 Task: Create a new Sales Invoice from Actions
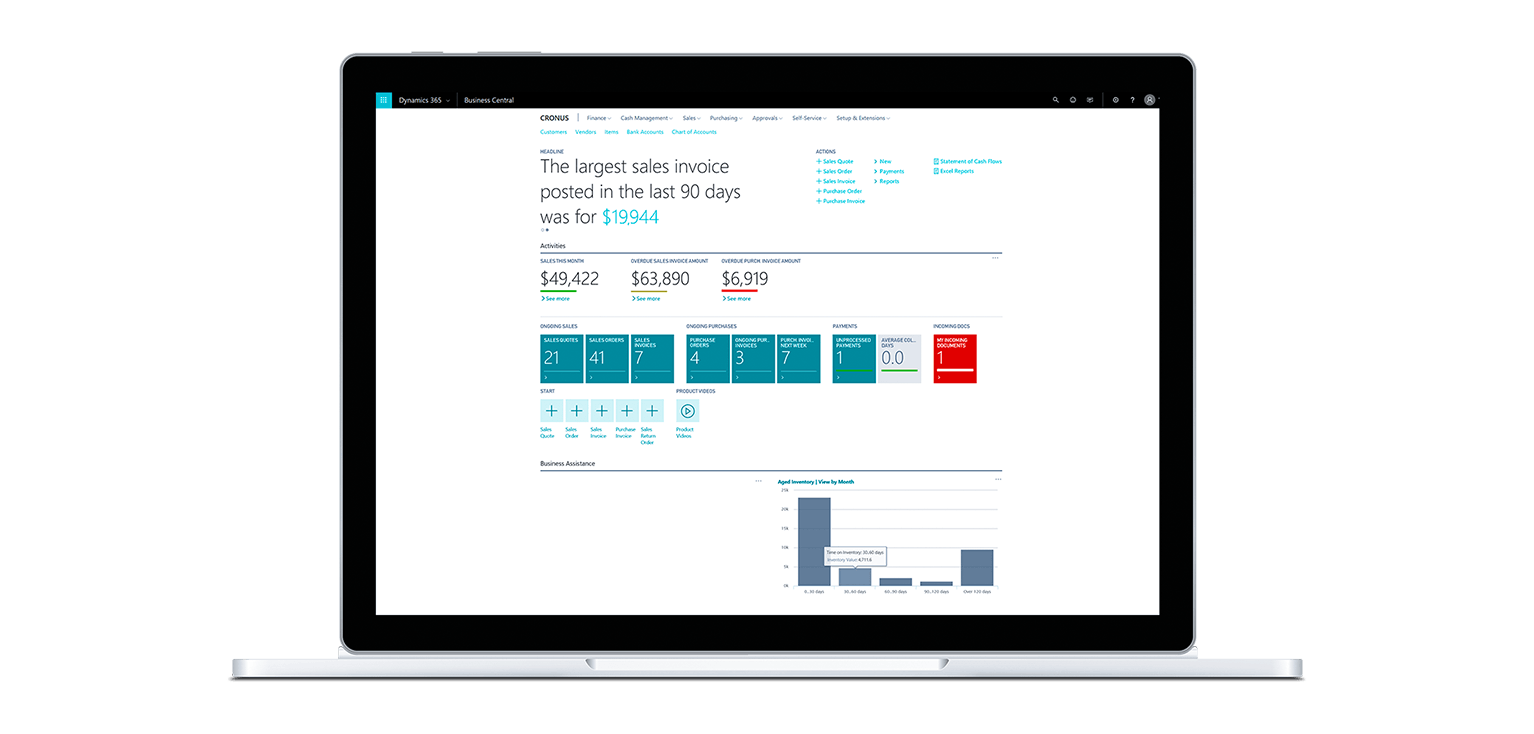[x=836, y=181]
